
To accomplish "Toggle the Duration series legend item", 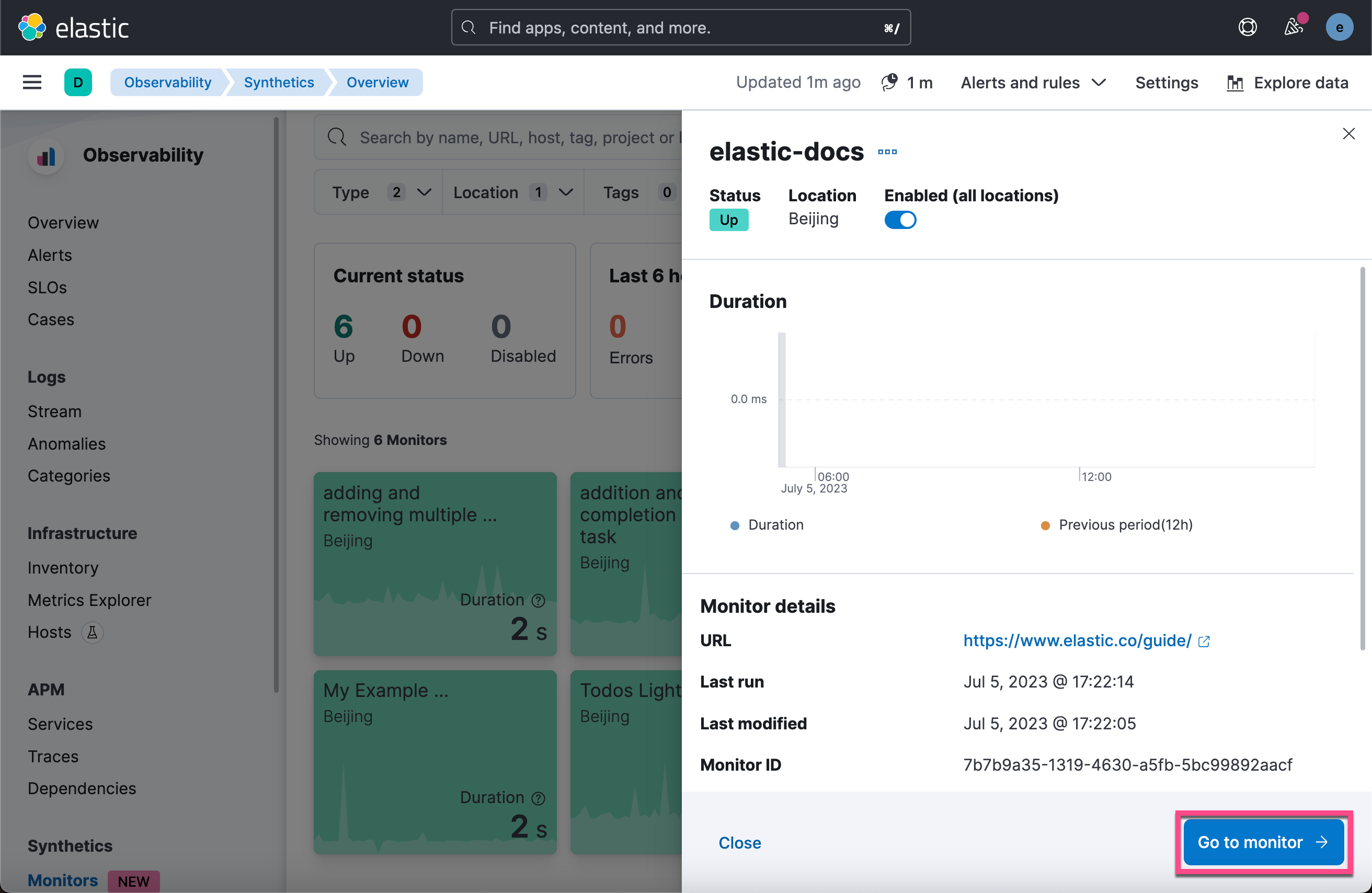I will click(775, 524).
